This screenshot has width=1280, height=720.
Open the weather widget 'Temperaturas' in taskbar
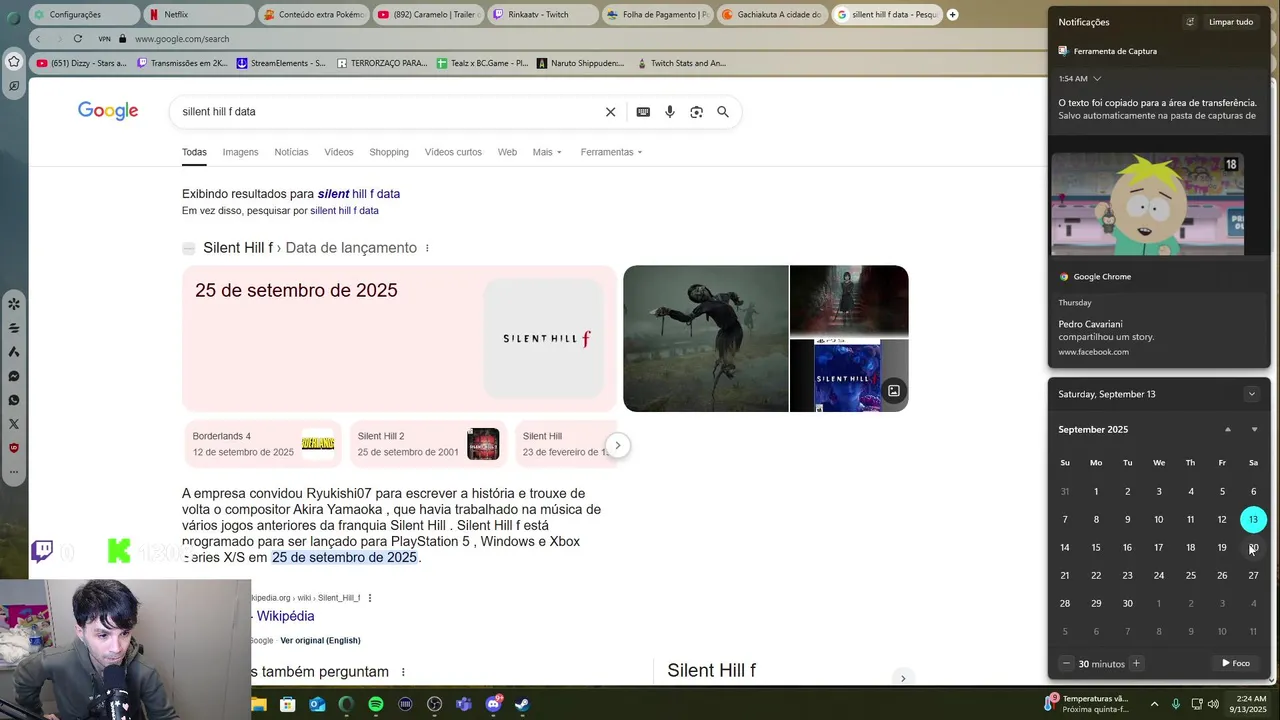1087,704
